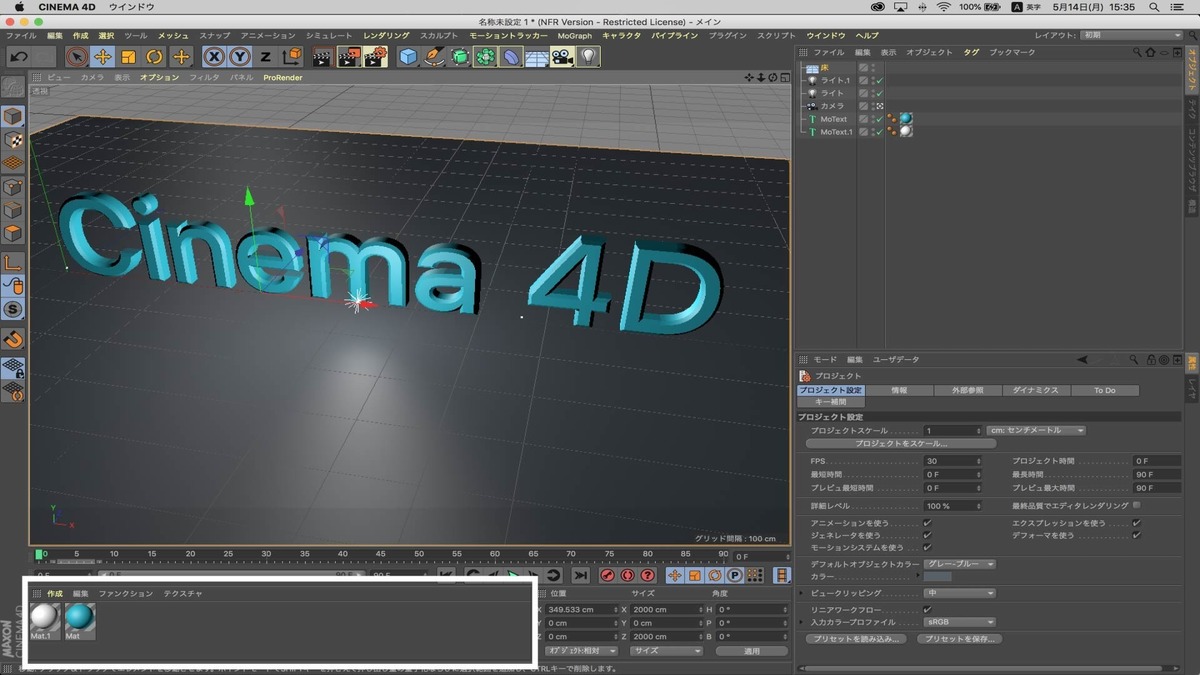This screenshot has width=1200, height=675.
Task: Expand the ビュークリッピング row triangle
Action: (802, 593)
